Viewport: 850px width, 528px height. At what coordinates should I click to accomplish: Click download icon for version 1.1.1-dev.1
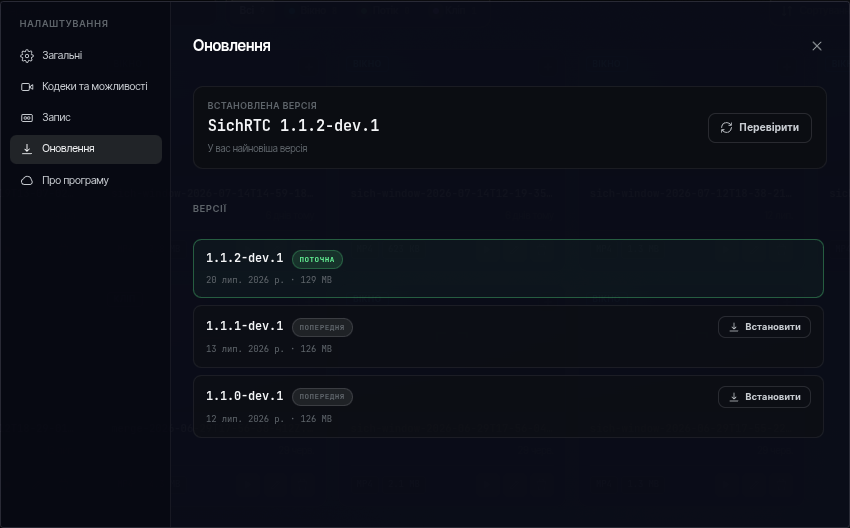click(x=734, y=327)
